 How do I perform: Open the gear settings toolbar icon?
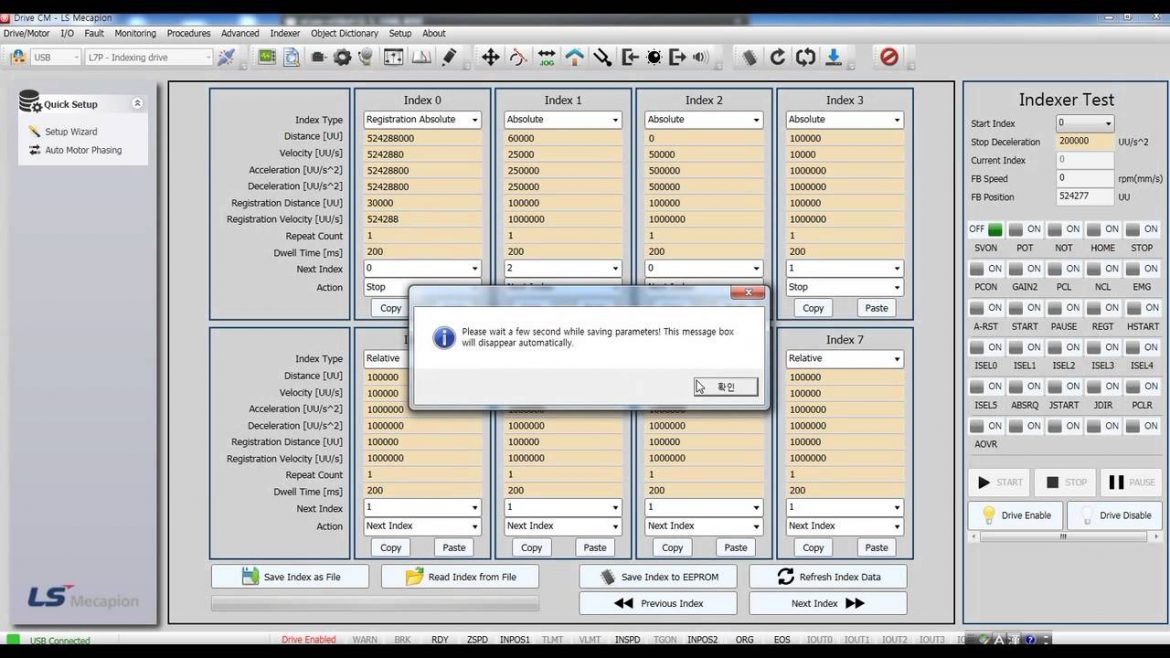click(x=342, y=57)
